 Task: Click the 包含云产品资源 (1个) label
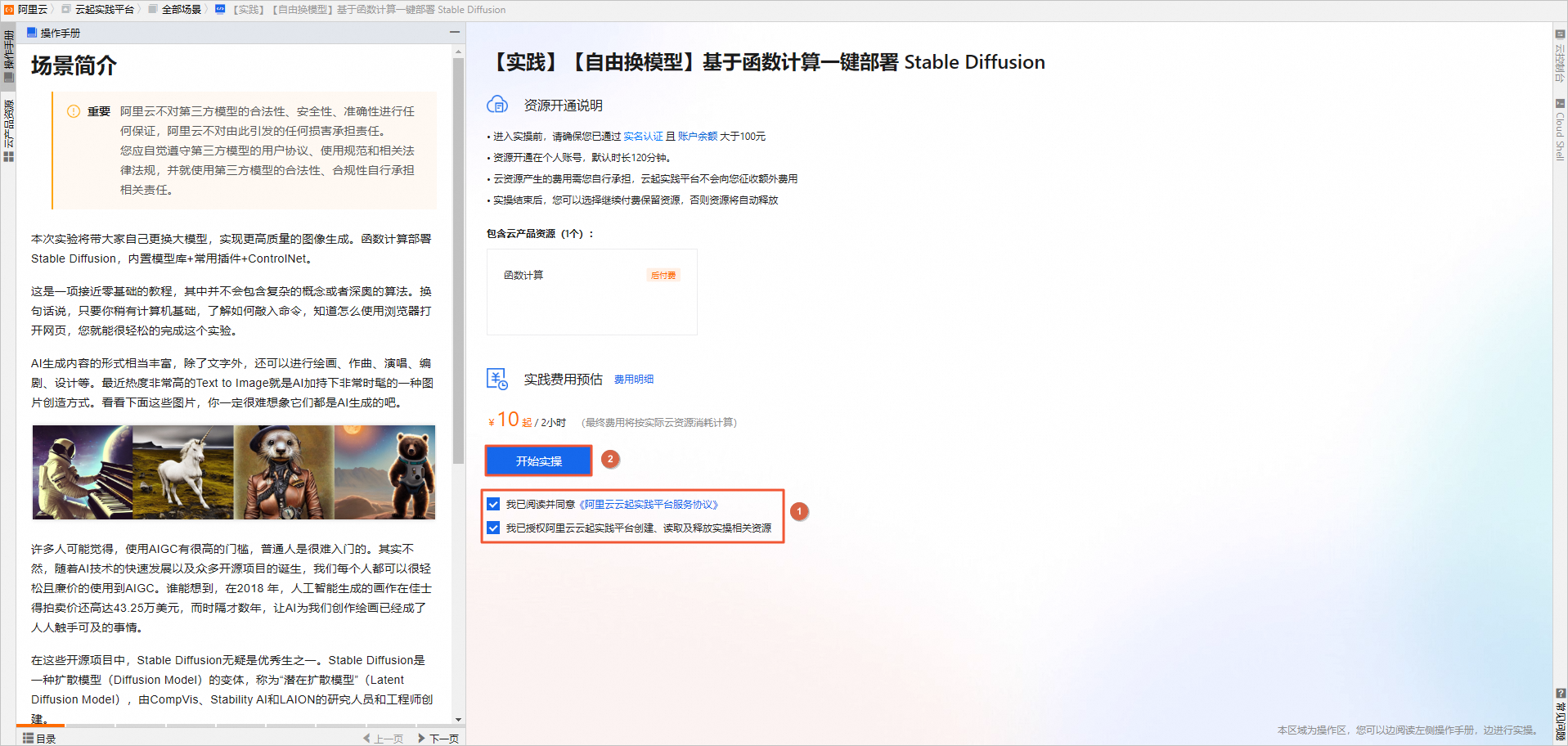click(540, 234)
